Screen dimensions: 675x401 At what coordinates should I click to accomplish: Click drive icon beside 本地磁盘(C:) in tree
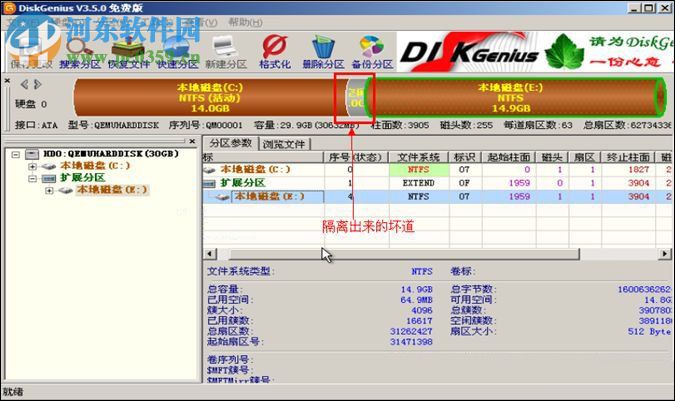49,166
